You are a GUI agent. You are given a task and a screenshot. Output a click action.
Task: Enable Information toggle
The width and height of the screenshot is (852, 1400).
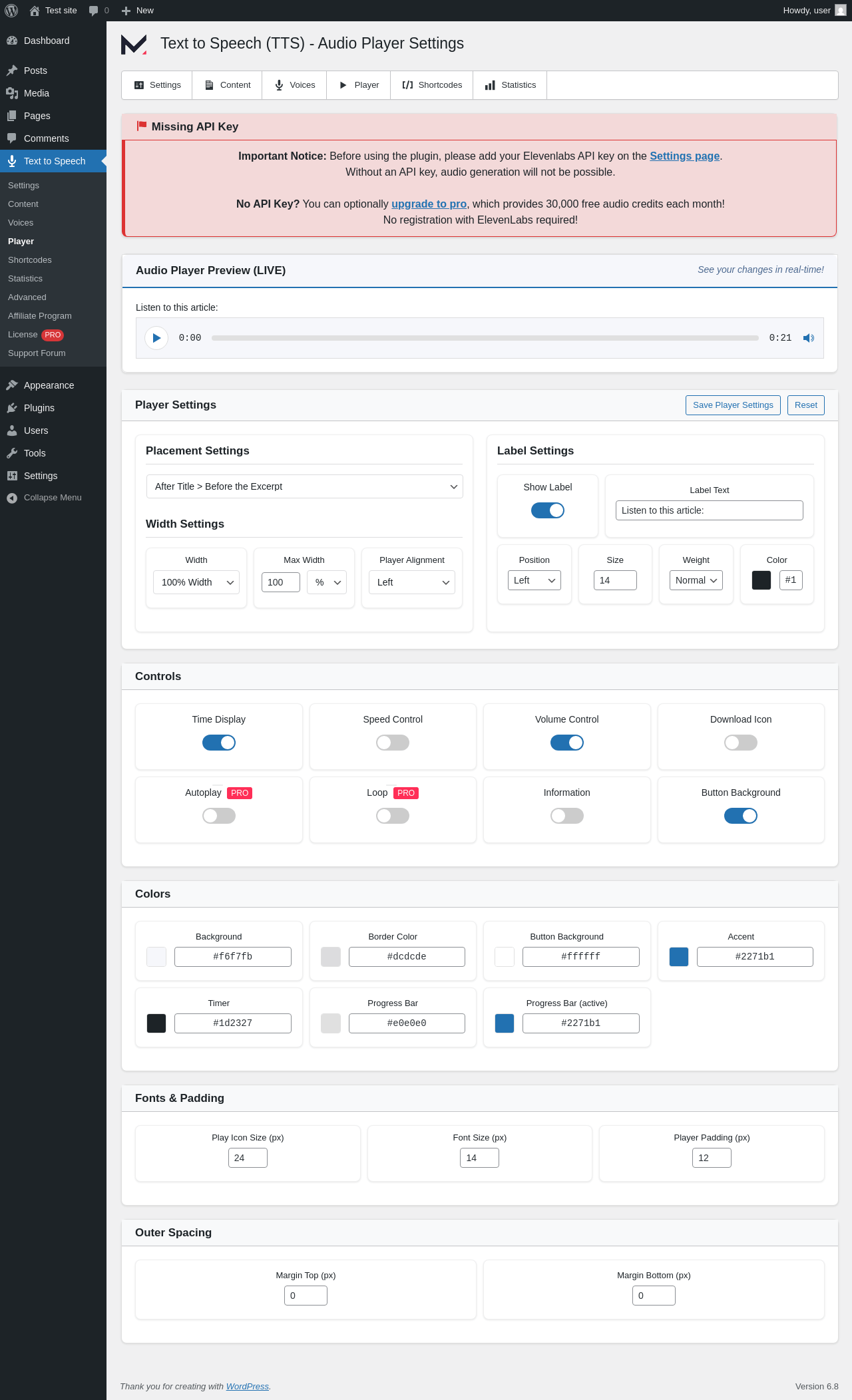click(567, 816)
